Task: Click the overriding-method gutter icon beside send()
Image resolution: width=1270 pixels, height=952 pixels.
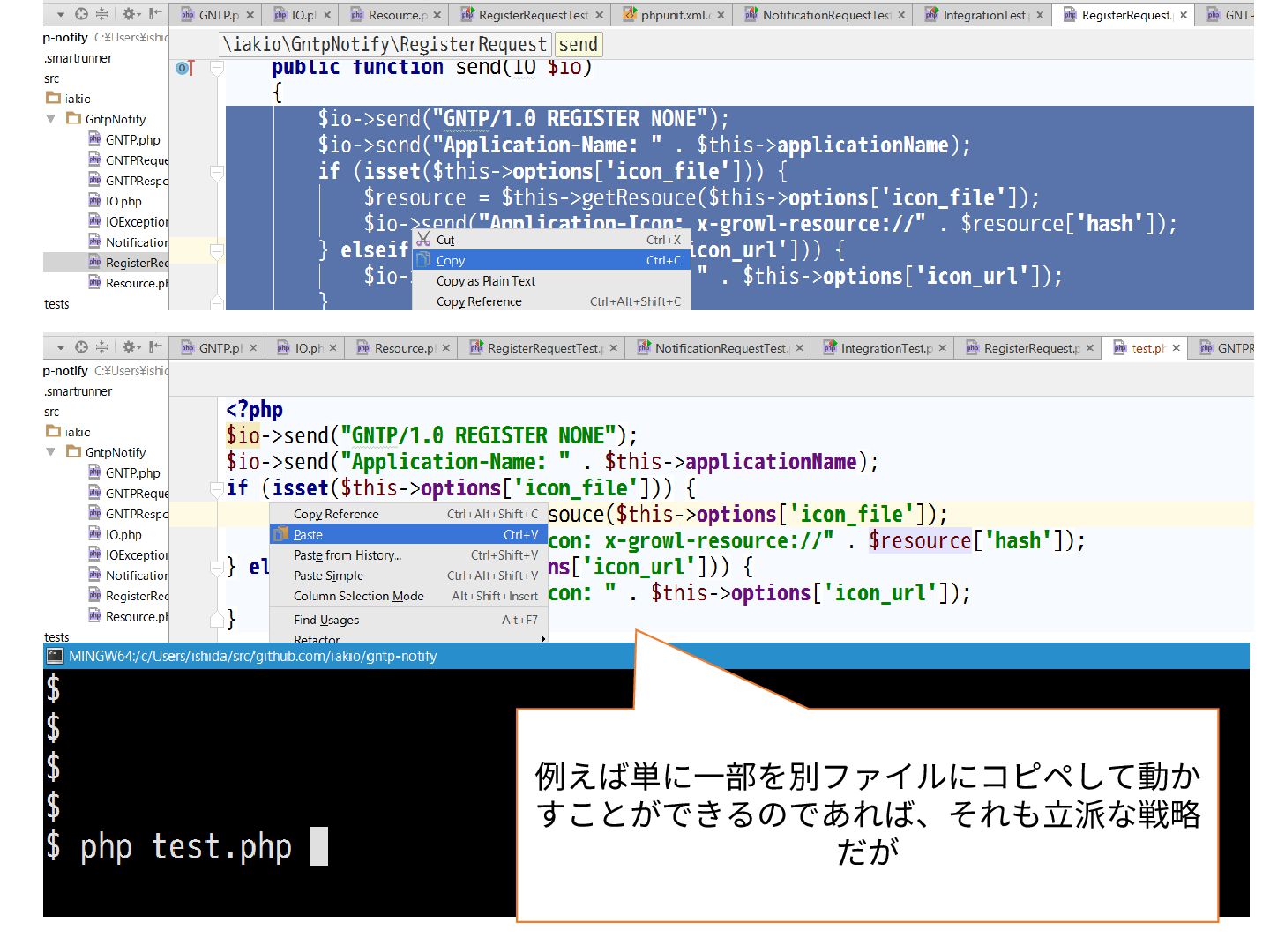Action: [184, 68]
